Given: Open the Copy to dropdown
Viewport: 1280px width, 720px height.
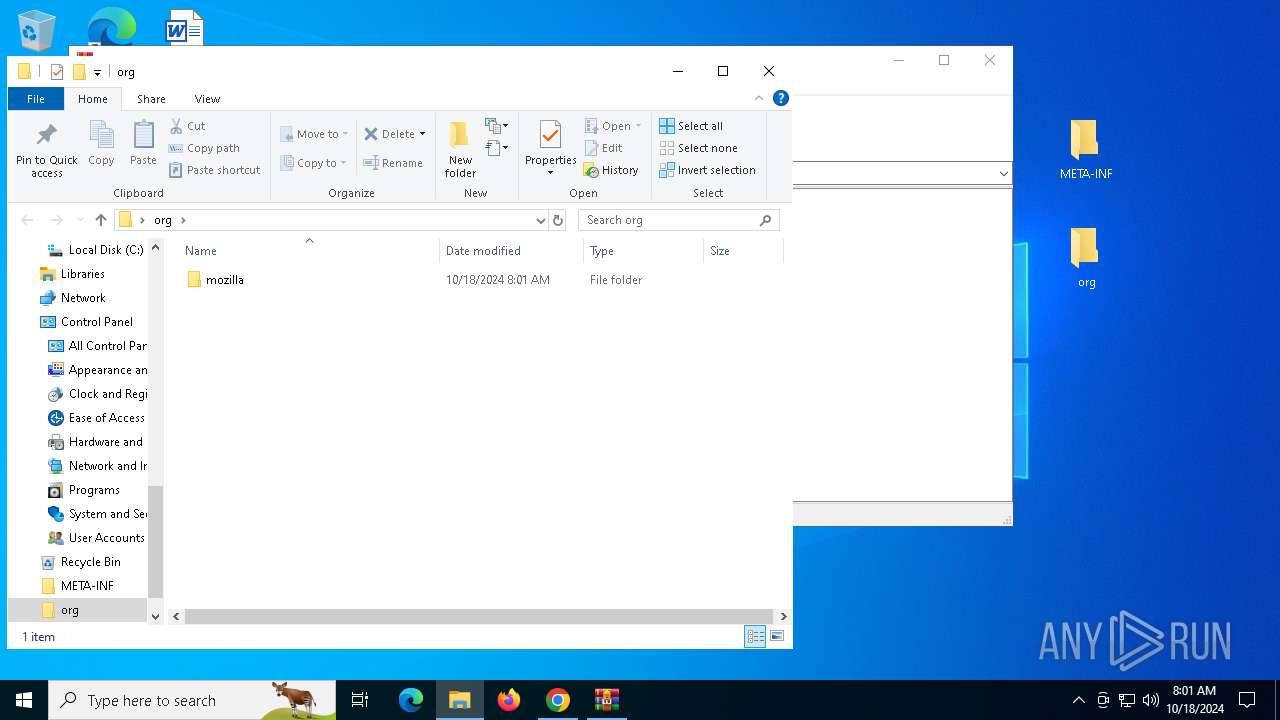Looking at the screenshot, I should 314,163.
